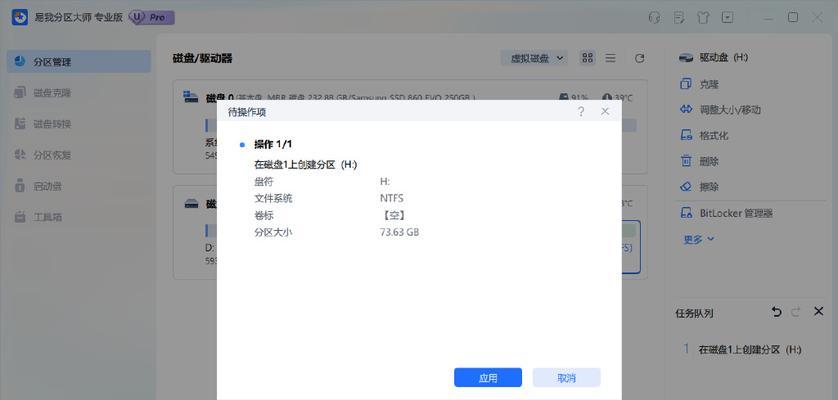
Task: Click the second disk's drive icon
Action: pyautogui.click(x=191, y=204)
